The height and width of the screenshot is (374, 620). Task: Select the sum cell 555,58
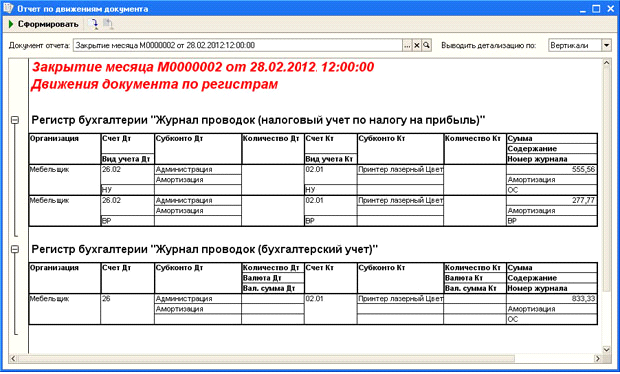pos(552,169)
